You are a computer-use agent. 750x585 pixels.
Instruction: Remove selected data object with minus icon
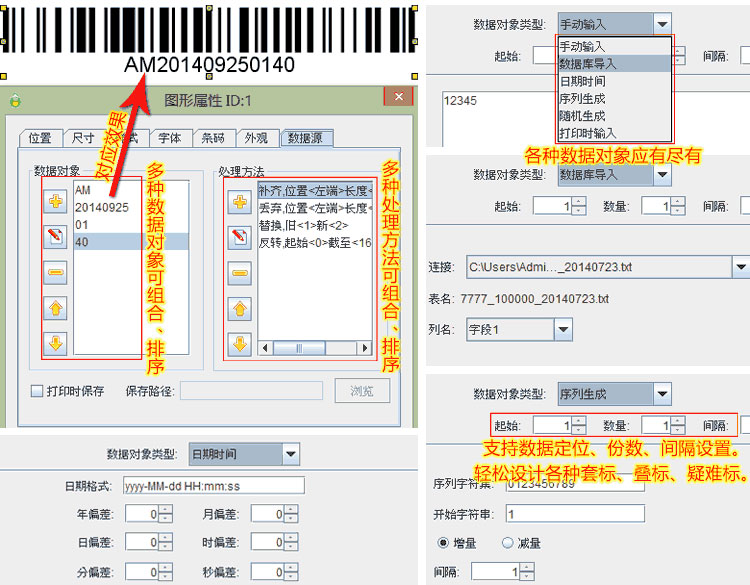pyautogui.click(x=56, y=272)
